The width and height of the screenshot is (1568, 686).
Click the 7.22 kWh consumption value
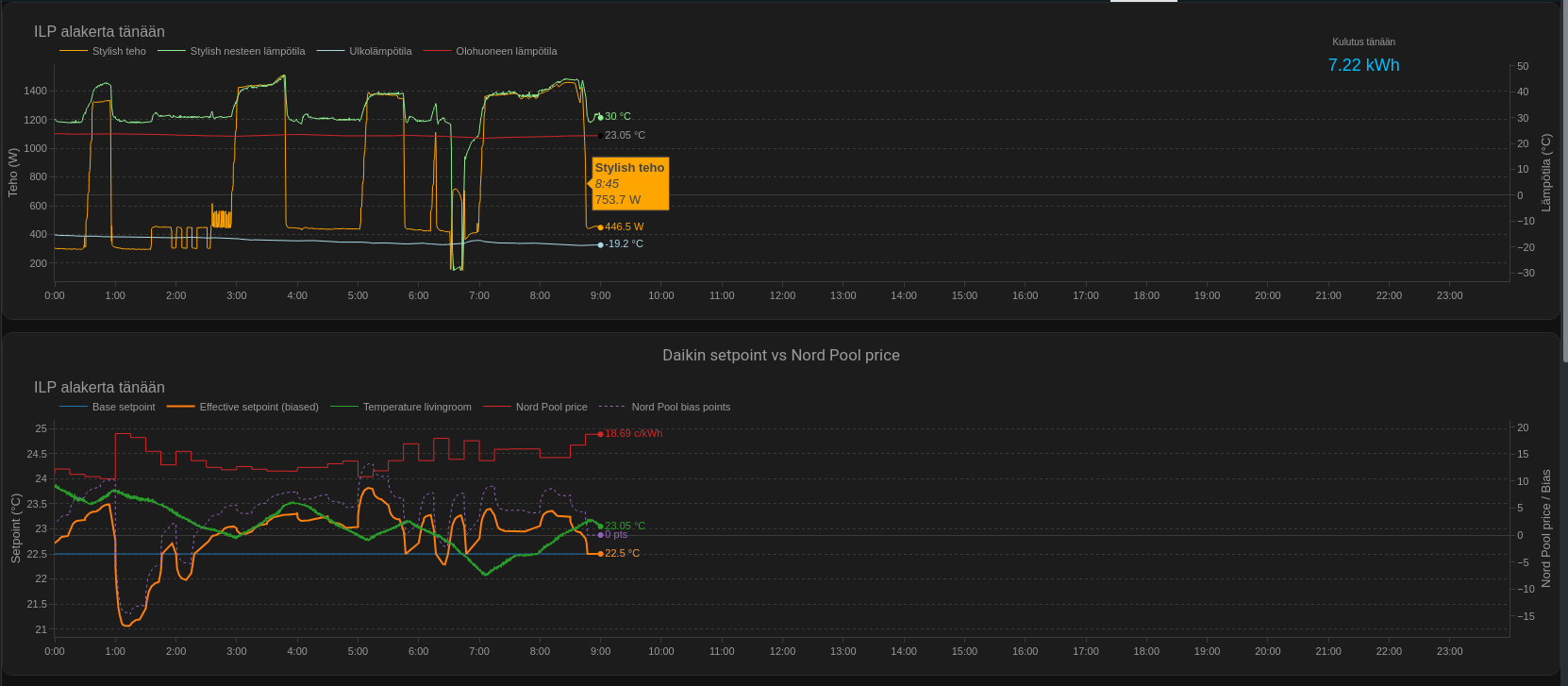point(1363,65)
